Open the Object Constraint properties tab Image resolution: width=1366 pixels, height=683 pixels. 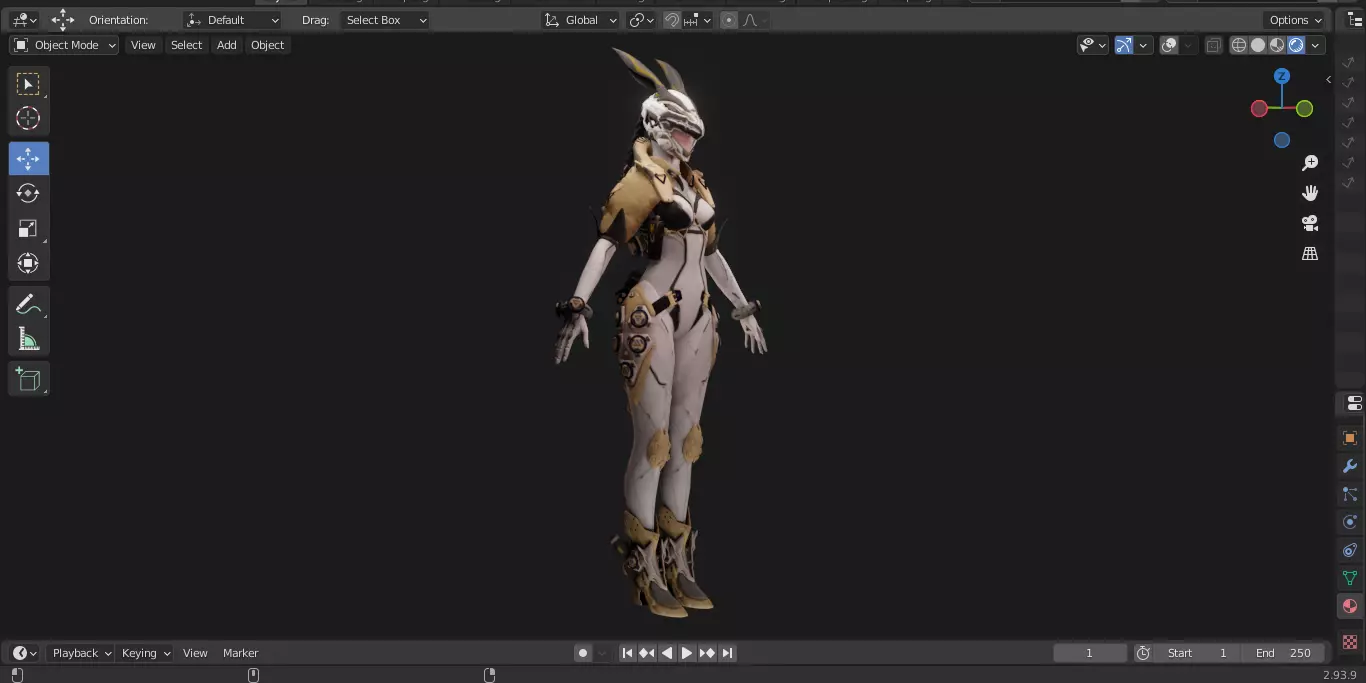[1350, 550]
